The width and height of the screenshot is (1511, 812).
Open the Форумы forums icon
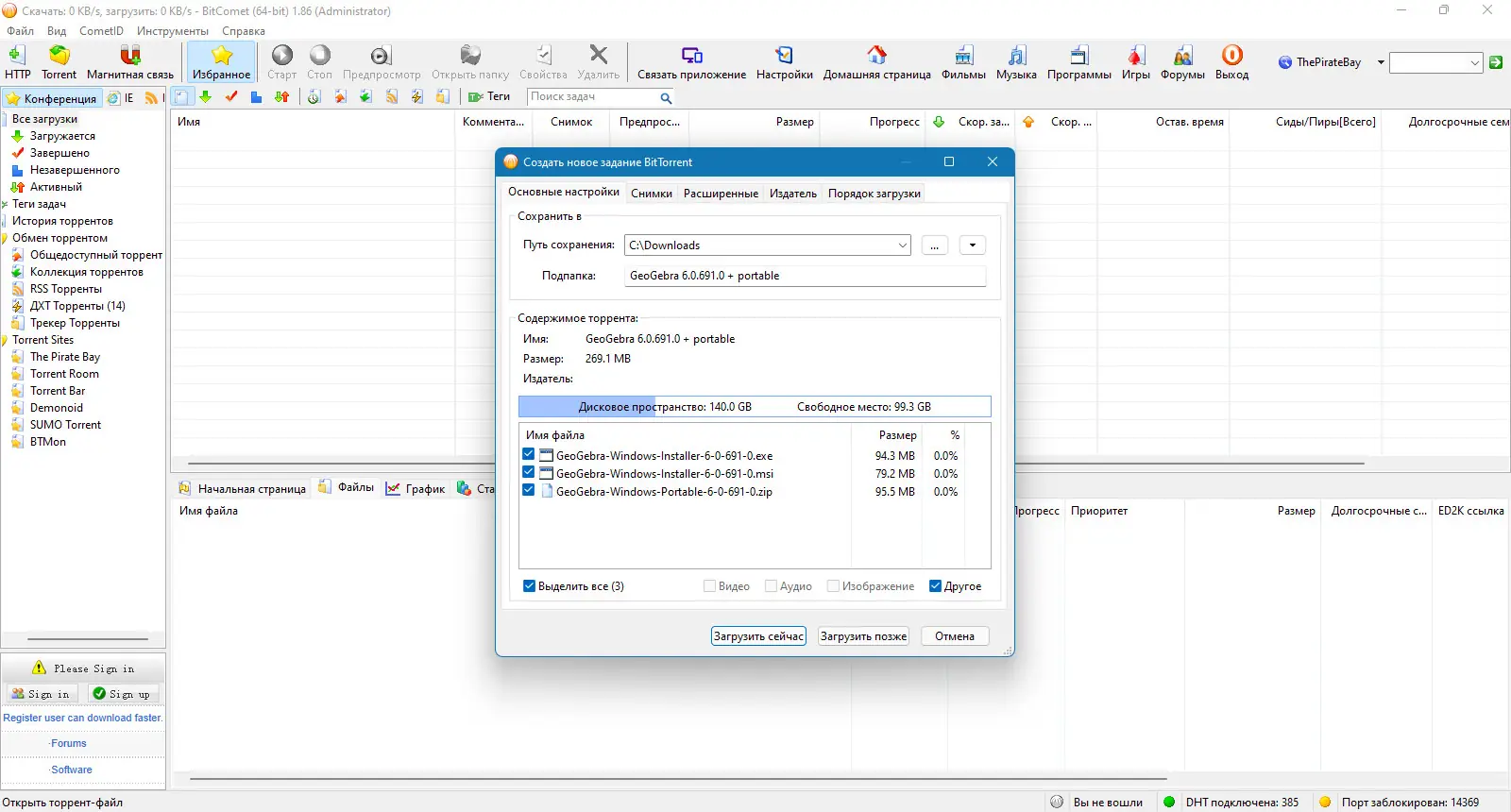1182,62
